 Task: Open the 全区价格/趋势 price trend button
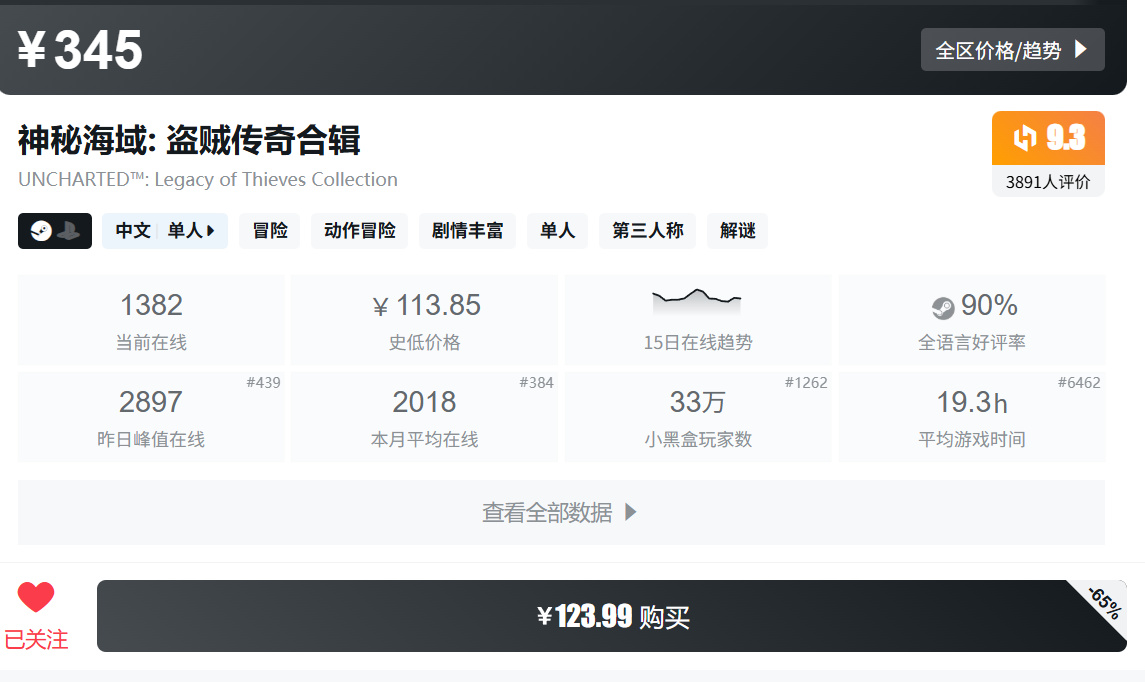pos(1012,50)
